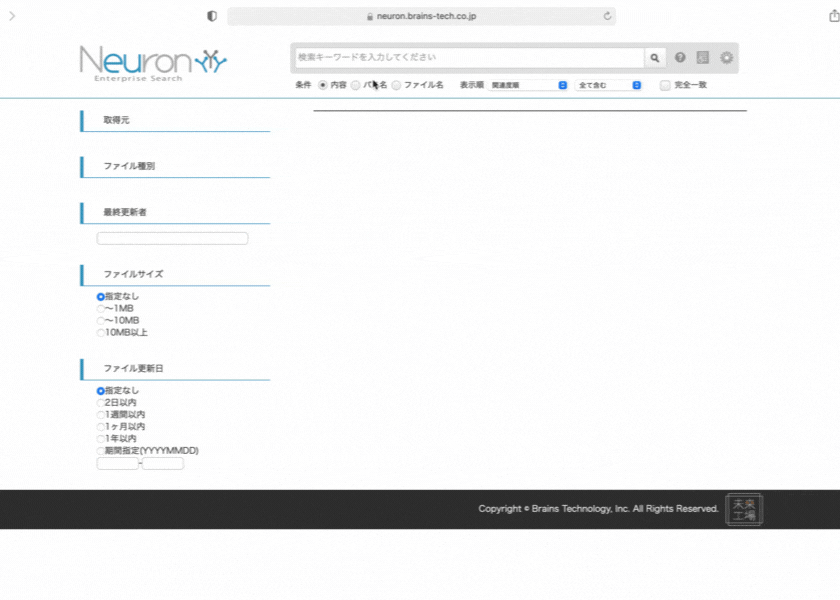Click the browser privacy shield icon
Viewport: 840px width, 600px height.
[x=212, y=16]
